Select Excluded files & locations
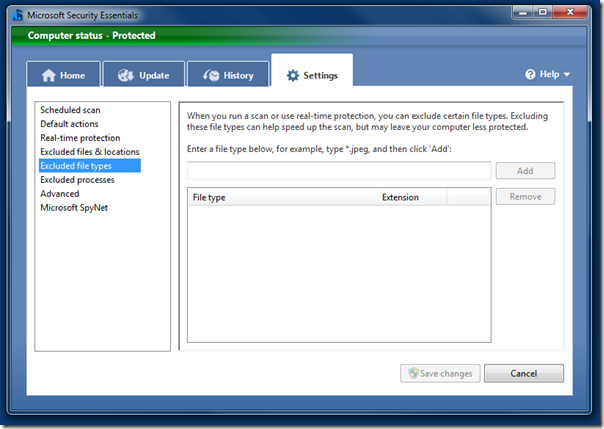 pos(90,151)
